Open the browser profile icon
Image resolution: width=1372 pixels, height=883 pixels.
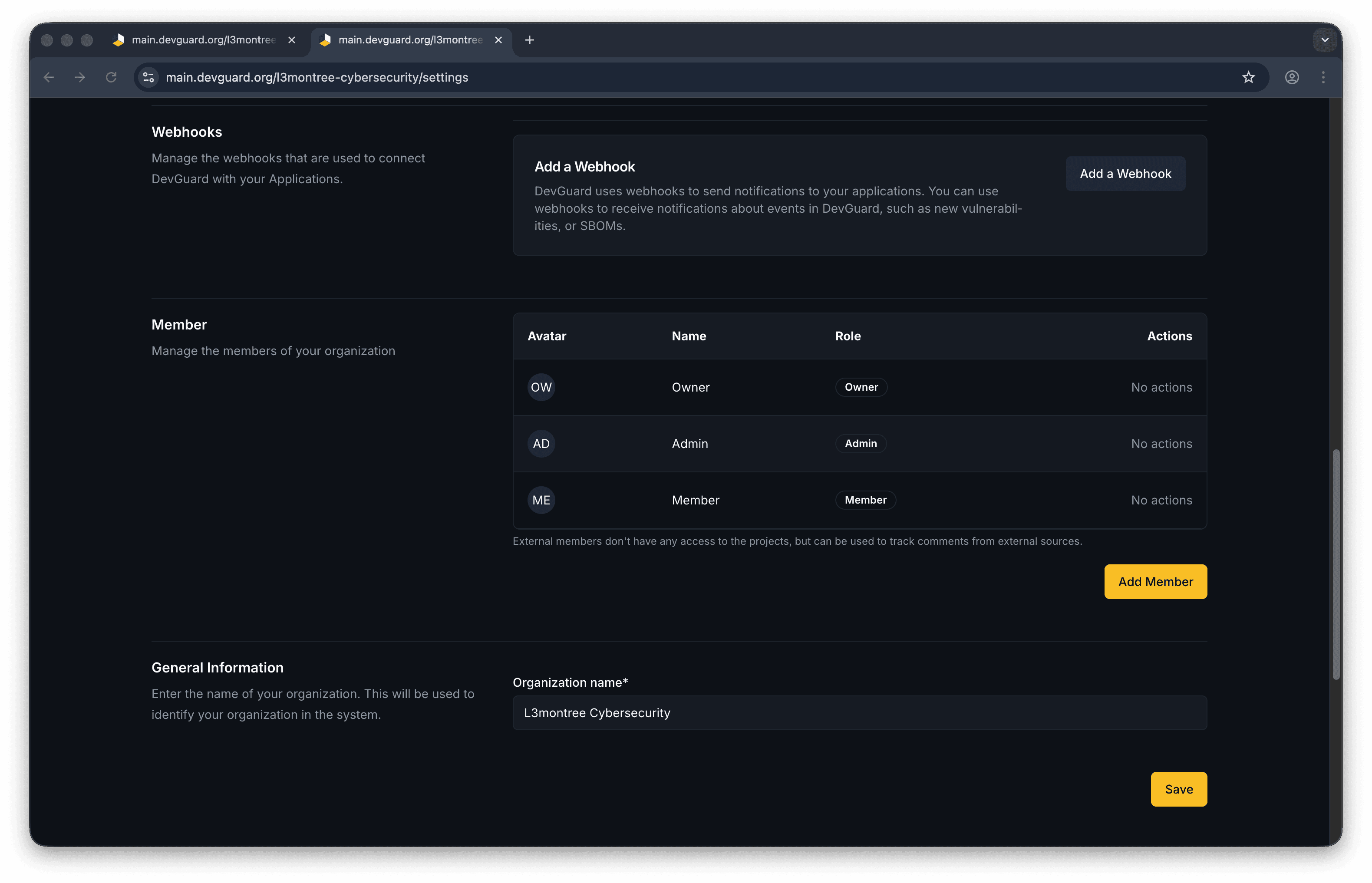(1291, 77)
